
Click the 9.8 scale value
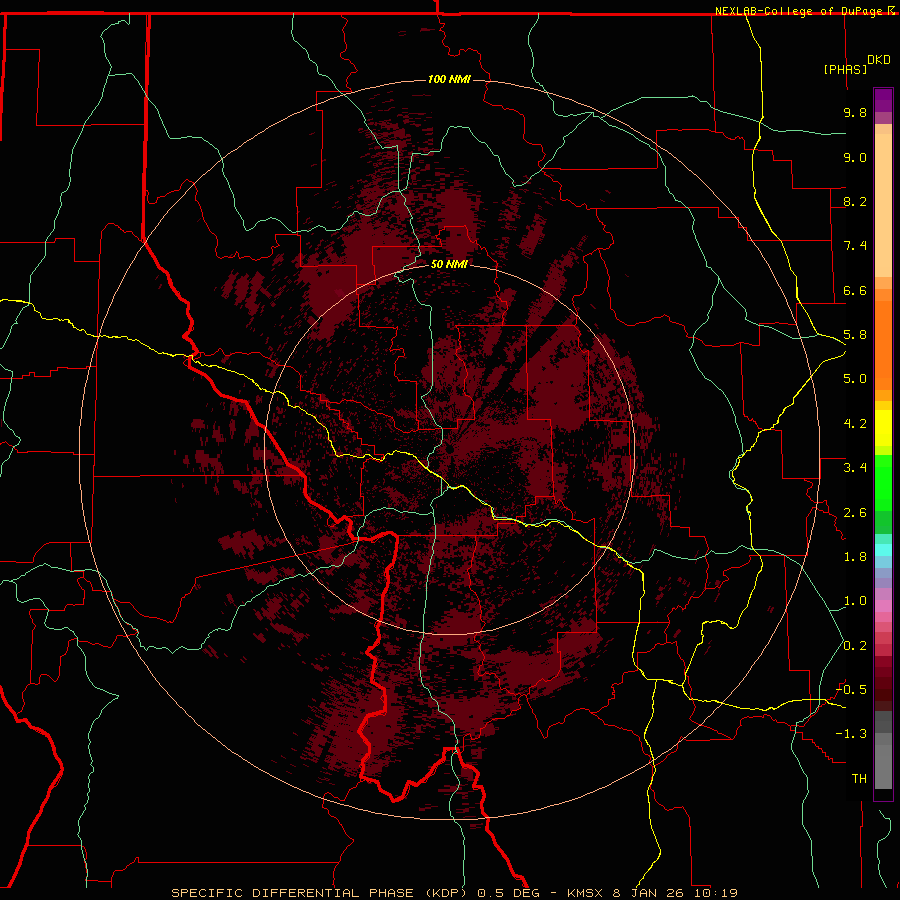[x=854, y=112]
